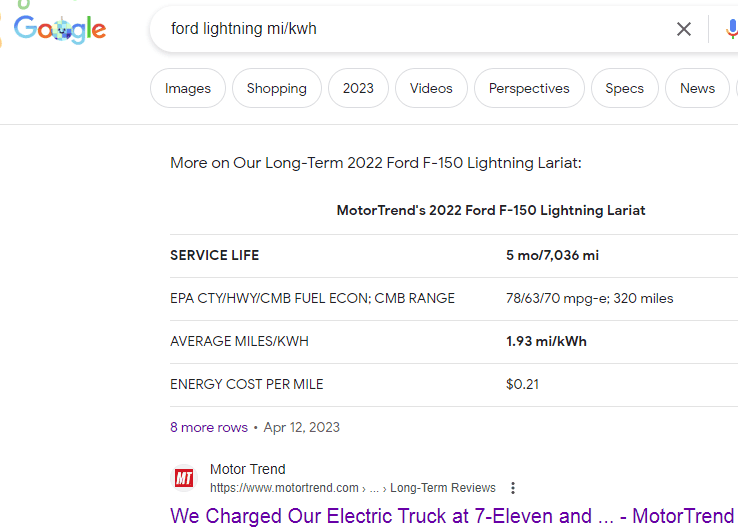Select the table heading MotorTrend's 2022 Ford F-150
Viewport: 738px width, 531px height.
pos(490,210)
